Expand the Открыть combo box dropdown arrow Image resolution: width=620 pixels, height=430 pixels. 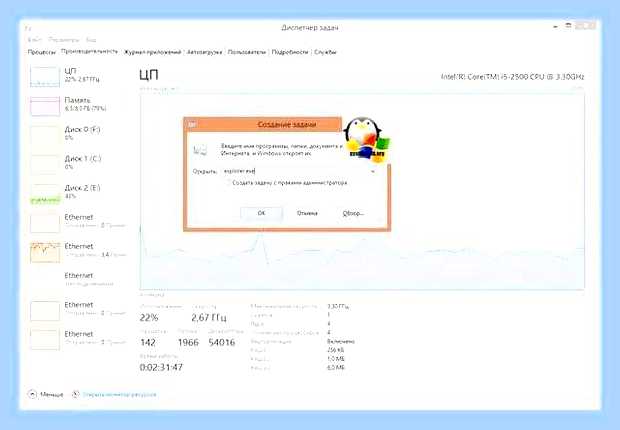[x=373, y=172]
